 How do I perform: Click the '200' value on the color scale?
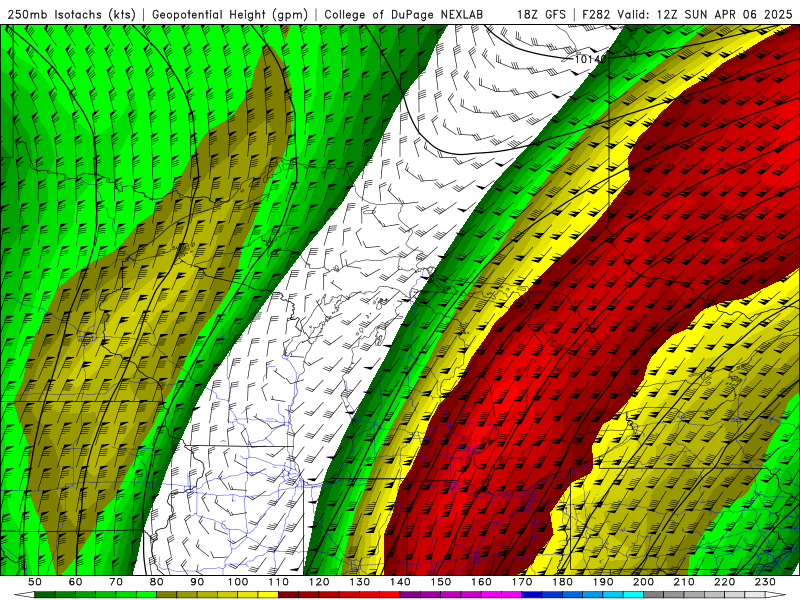point(644,582)
